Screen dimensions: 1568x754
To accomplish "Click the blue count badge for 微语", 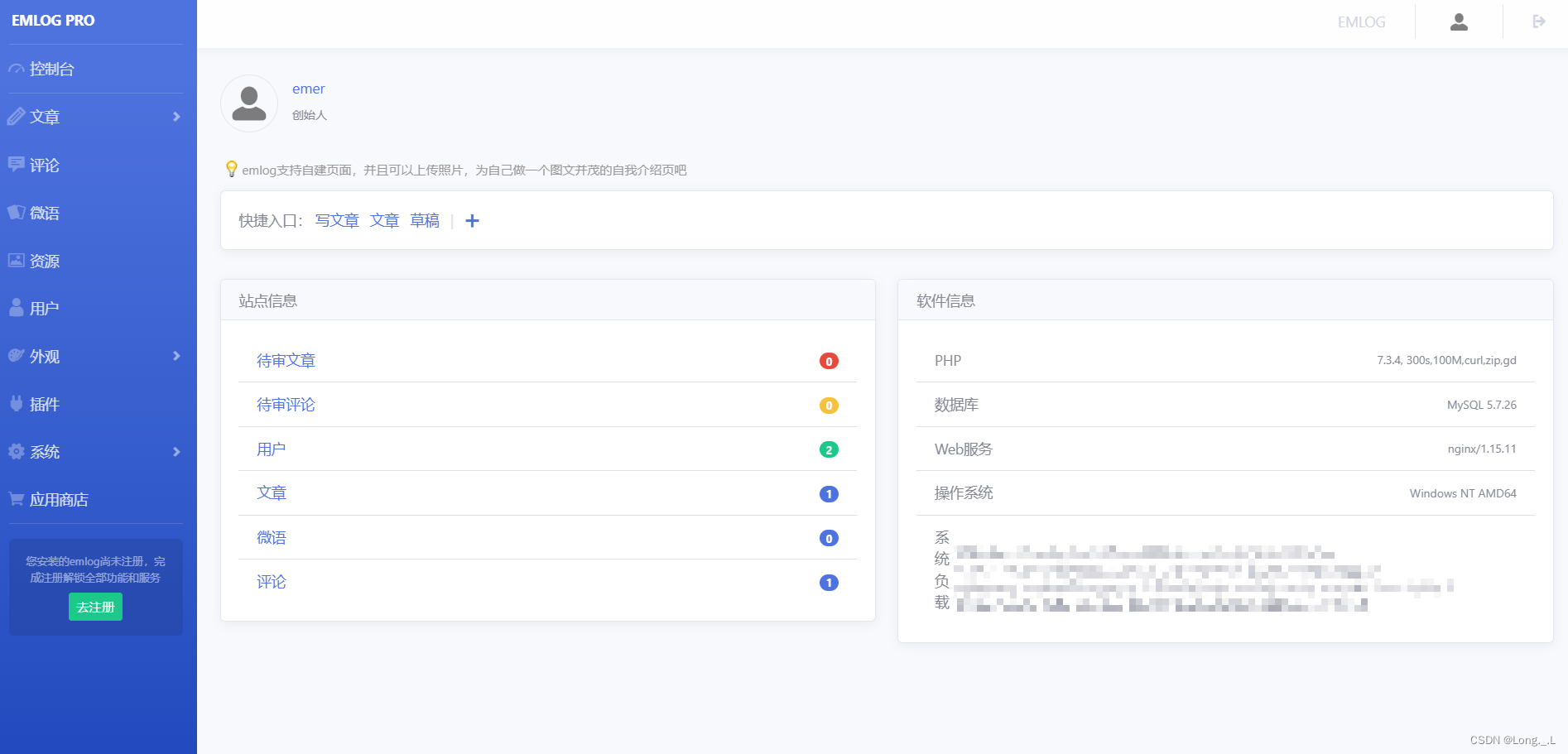I will coord(829,538).
